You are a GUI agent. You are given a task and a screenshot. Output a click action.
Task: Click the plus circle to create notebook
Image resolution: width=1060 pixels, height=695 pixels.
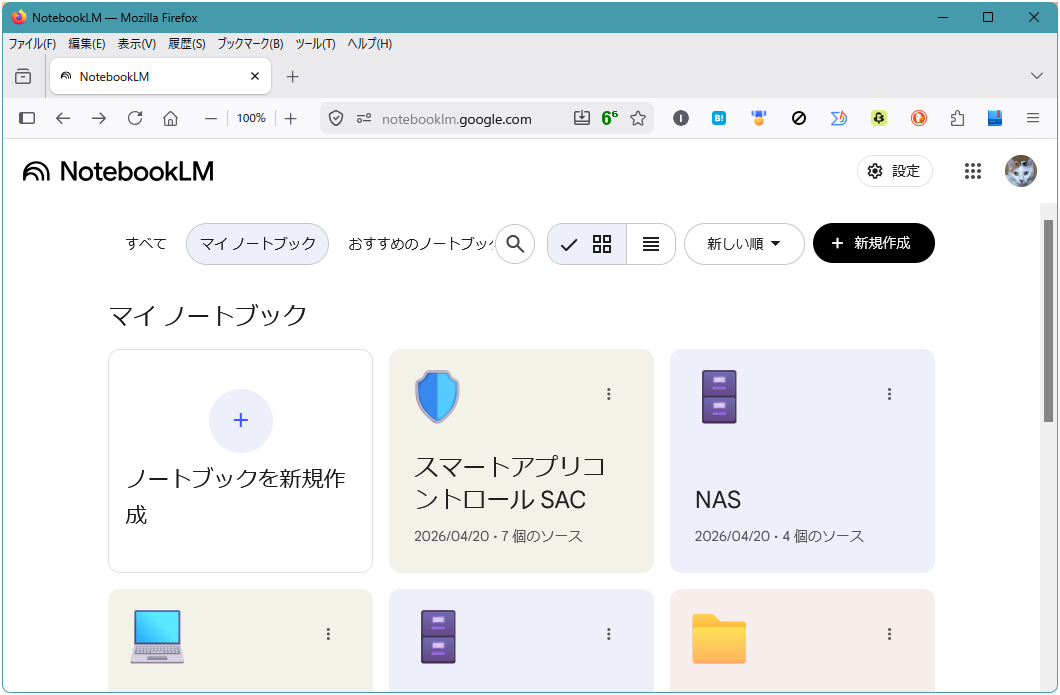[x=241, y=421]
